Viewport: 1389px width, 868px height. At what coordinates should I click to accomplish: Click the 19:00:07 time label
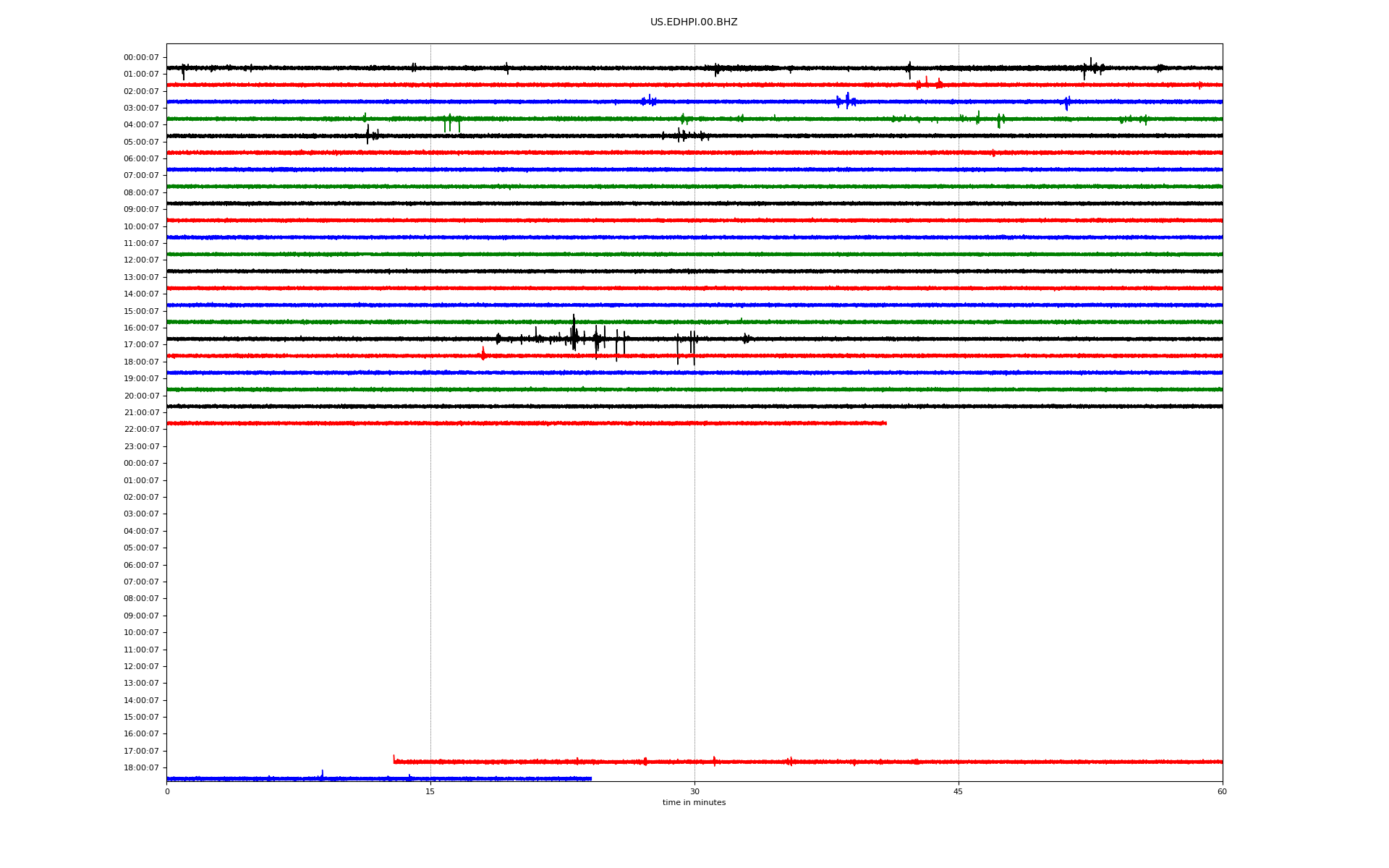[141, 378]
